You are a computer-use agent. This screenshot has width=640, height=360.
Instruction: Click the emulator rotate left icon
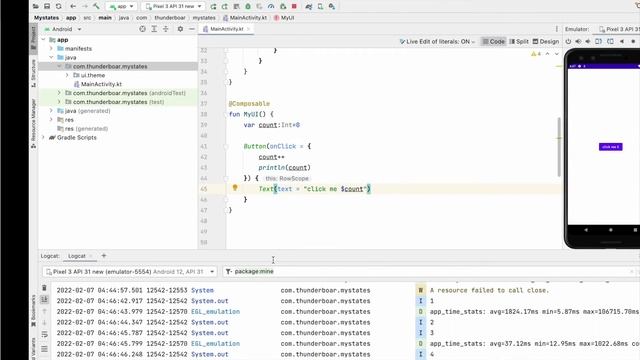(x=598, y=42)
